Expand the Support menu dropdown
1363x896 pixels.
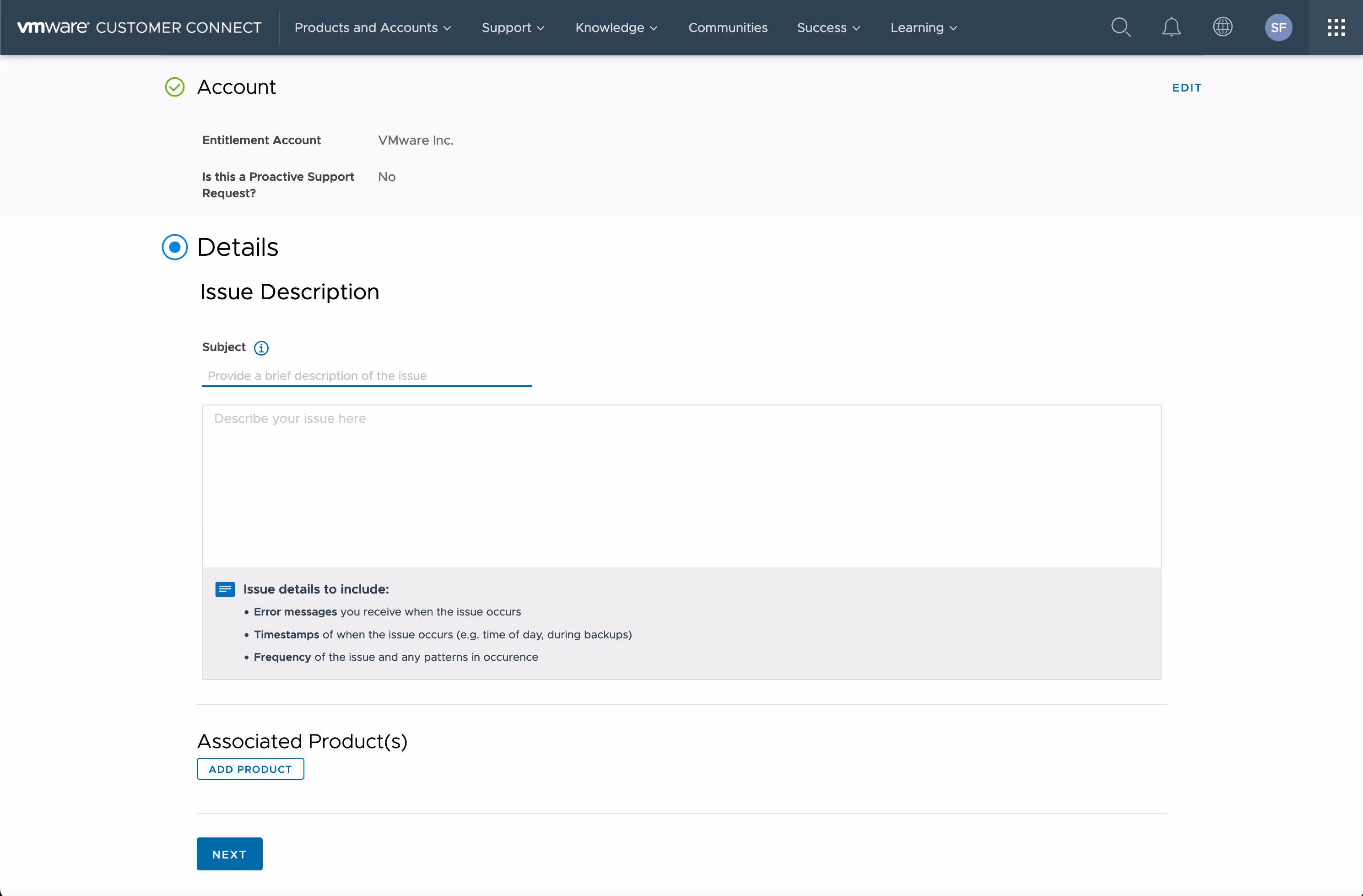coord(513,27)
